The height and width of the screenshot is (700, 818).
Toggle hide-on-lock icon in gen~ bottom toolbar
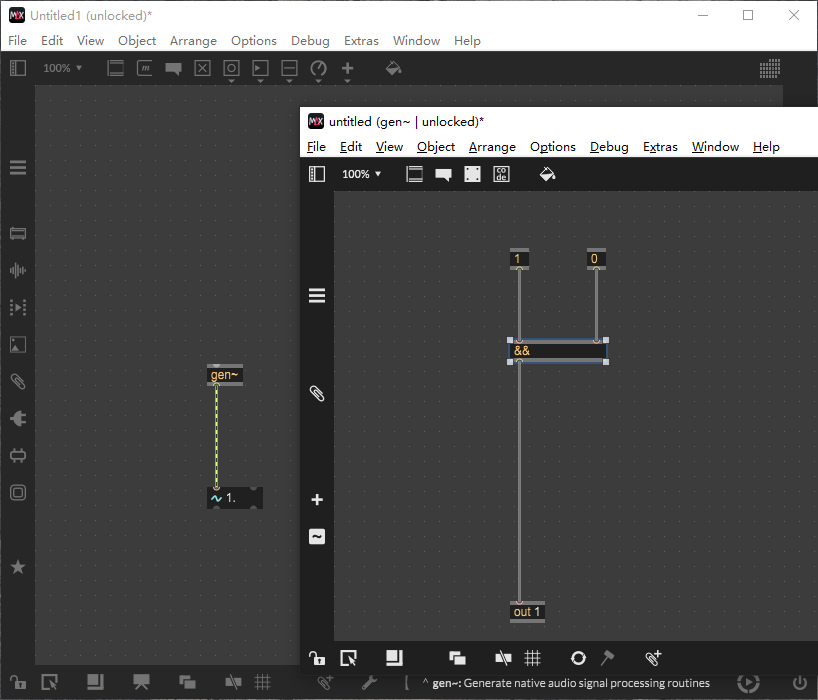click(x=503, y=658)
